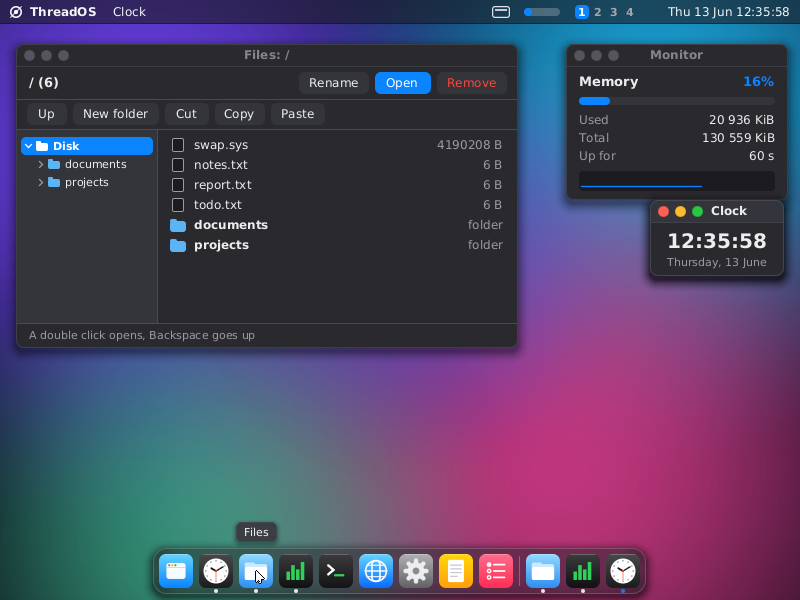This screenshot has height=600, width=800.
Task: Click the memory history graph in Monitor
Action: pyautogui.click(x=677, y=181)
